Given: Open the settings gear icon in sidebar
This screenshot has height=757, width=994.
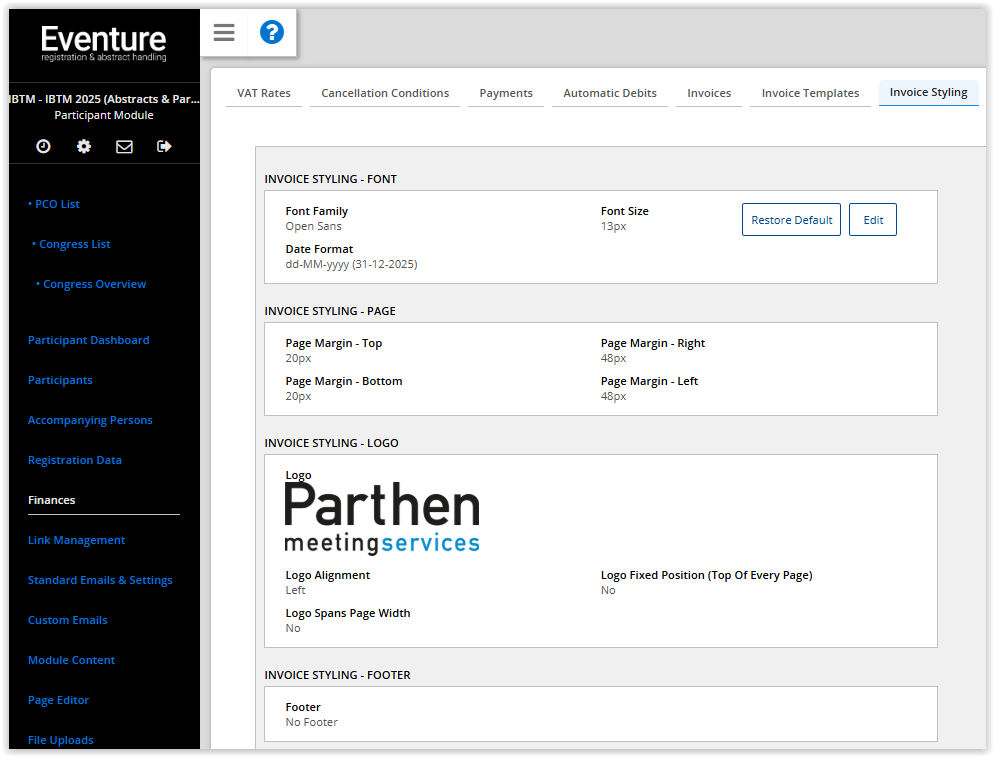Looking at the screenshot, I should pyautogui.click(x=84, y=146).
